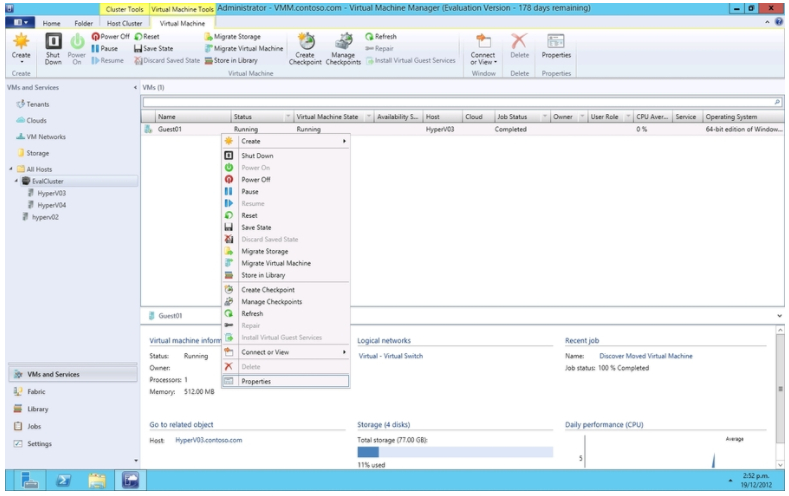
Task: Show hidden icons in the system tray
Action: click(730, 480)
